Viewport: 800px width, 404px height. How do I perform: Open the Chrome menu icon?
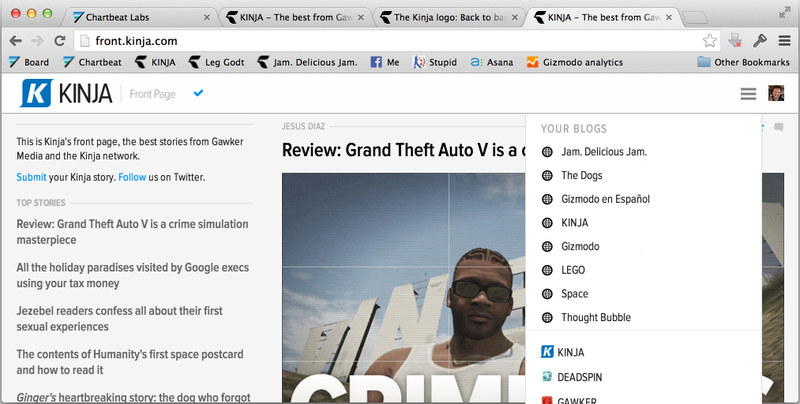point(784,41)
